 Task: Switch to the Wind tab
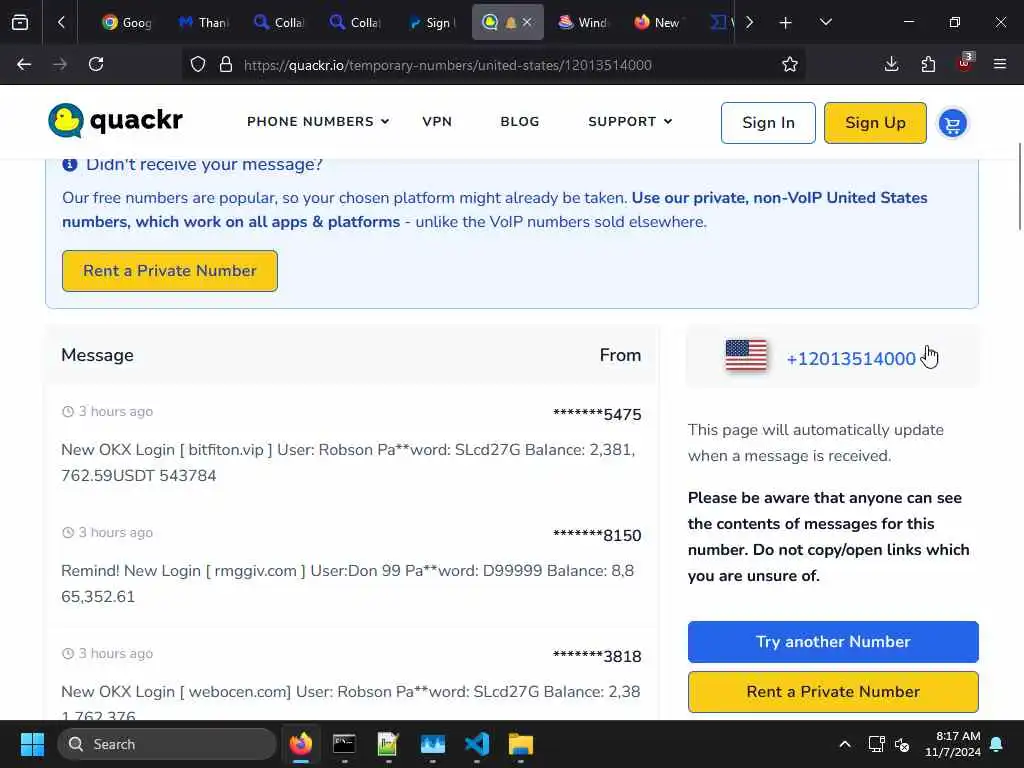[583, 22]
